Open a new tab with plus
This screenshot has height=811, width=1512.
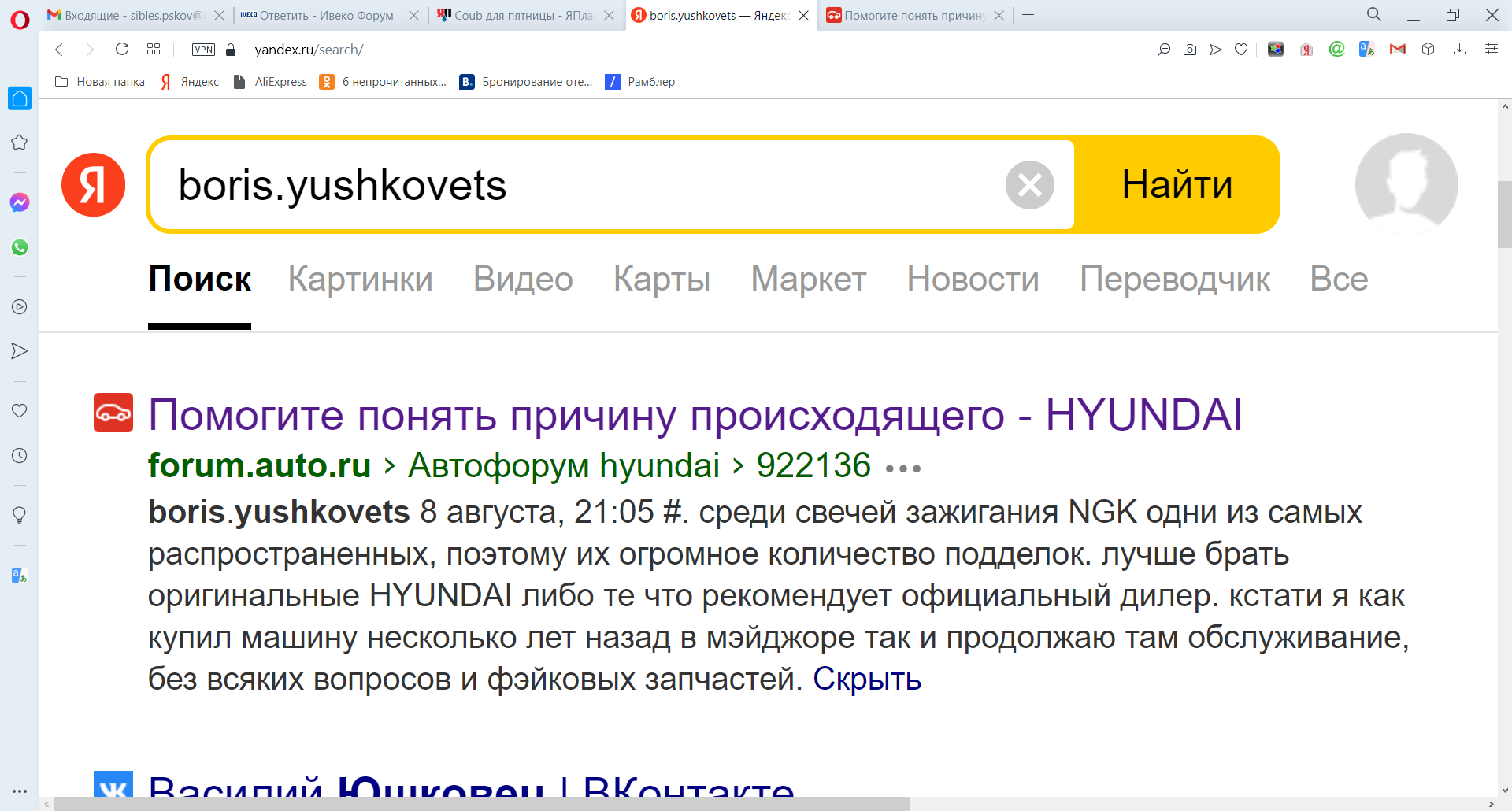[x=1028, y=15]
